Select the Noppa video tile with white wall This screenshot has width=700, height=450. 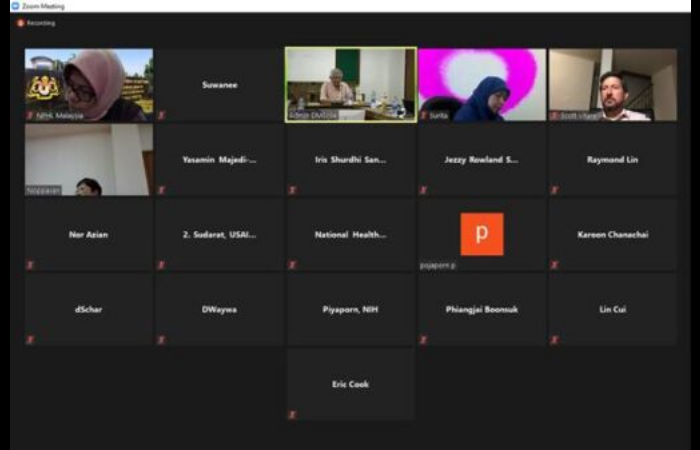pyautogui.click(x=89, y=159)
